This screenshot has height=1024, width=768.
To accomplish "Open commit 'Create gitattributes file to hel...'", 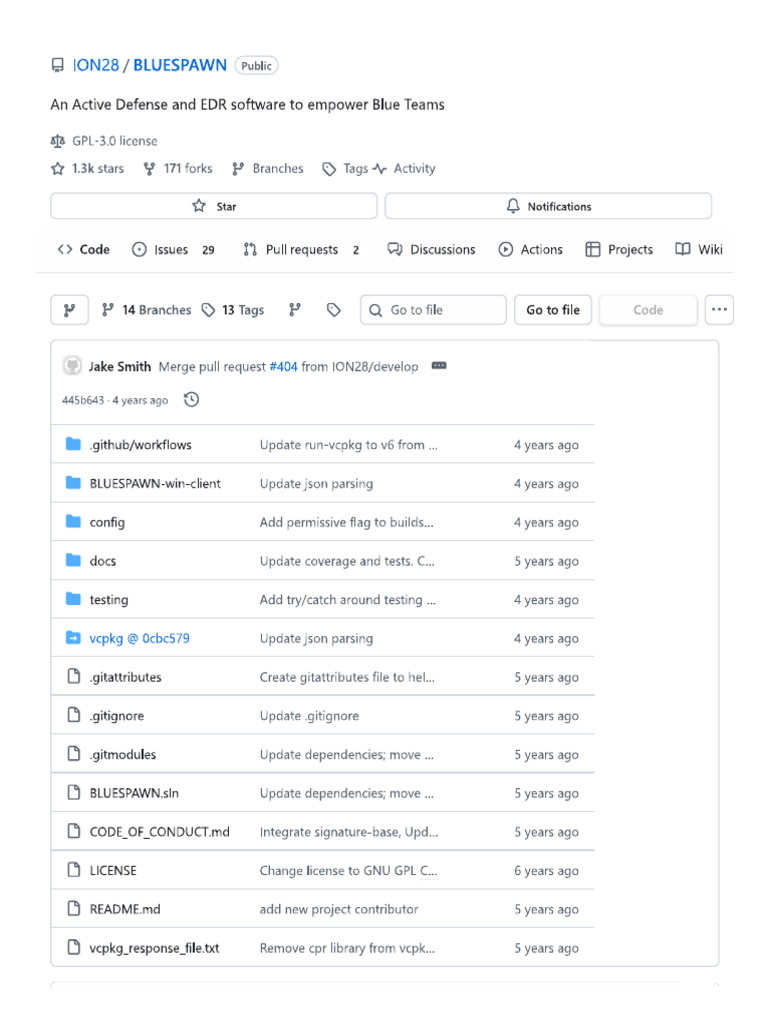I will [x=347, y=677].
